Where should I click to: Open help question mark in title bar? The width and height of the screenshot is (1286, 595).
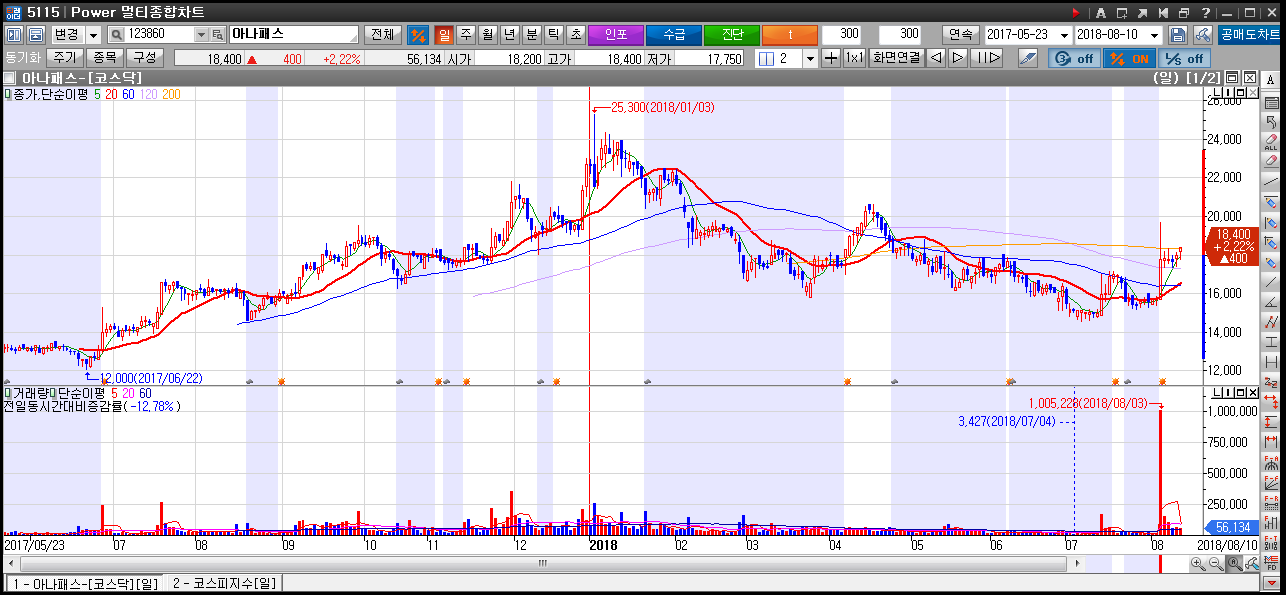click(x=1205, y=12)
